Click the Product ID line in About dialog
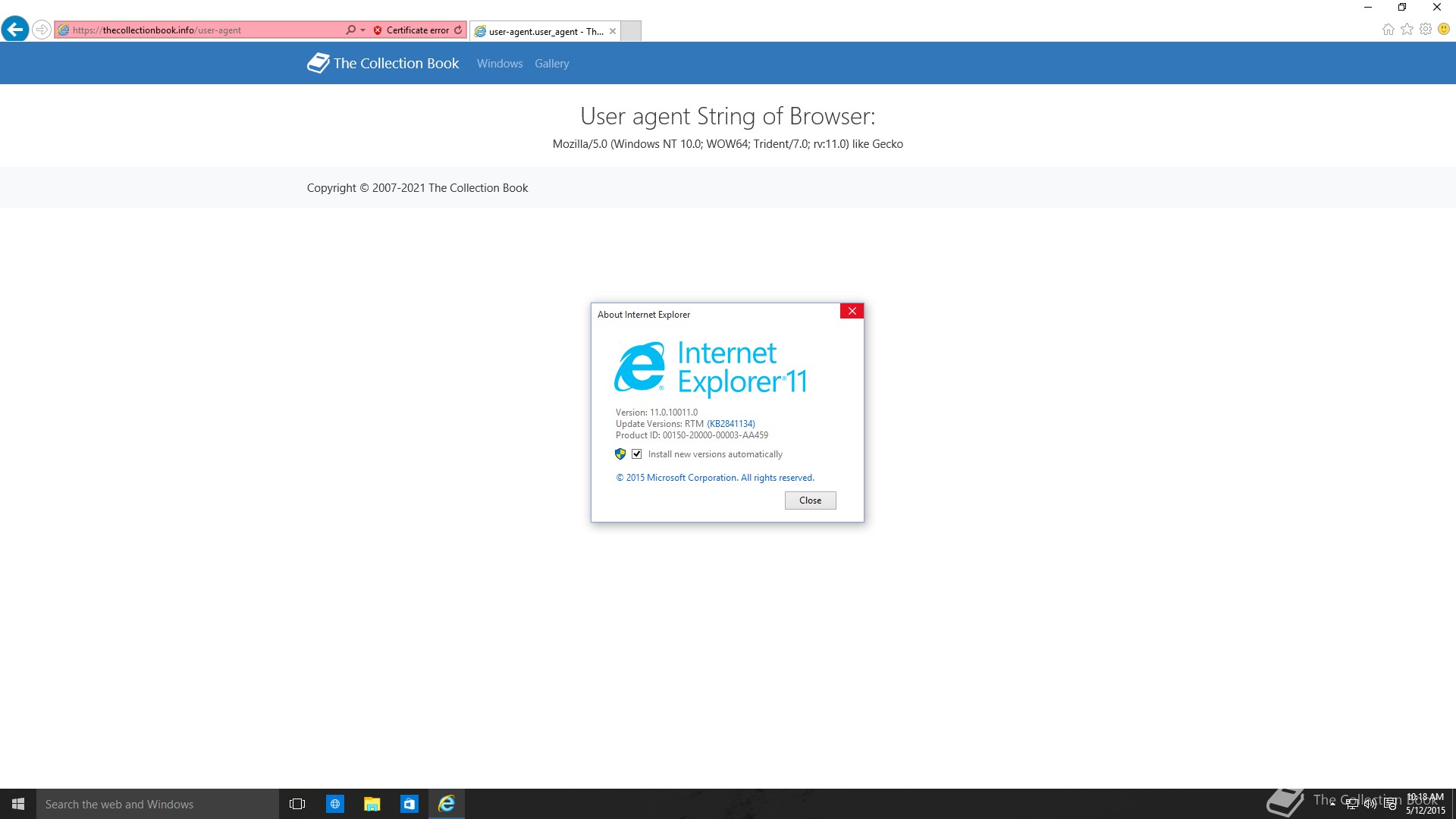This screenshot has width=1456, height=819. pyautogui.click(x=692, y=435)
